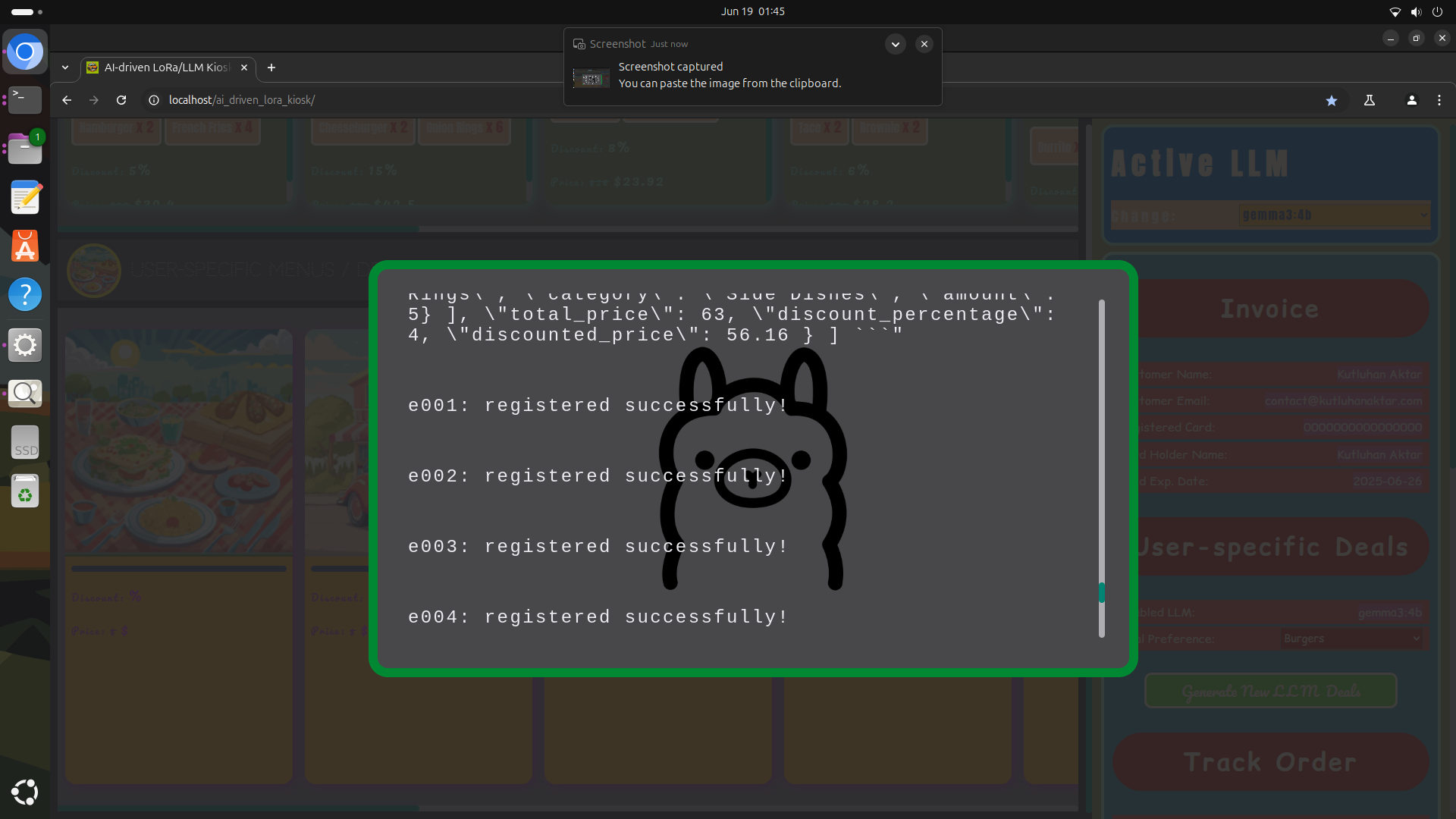Image resolution: width=1456 pixels, height=819 pixels.
Task: Dismiss the screenshot captured notification
Action: coord(924,44)
